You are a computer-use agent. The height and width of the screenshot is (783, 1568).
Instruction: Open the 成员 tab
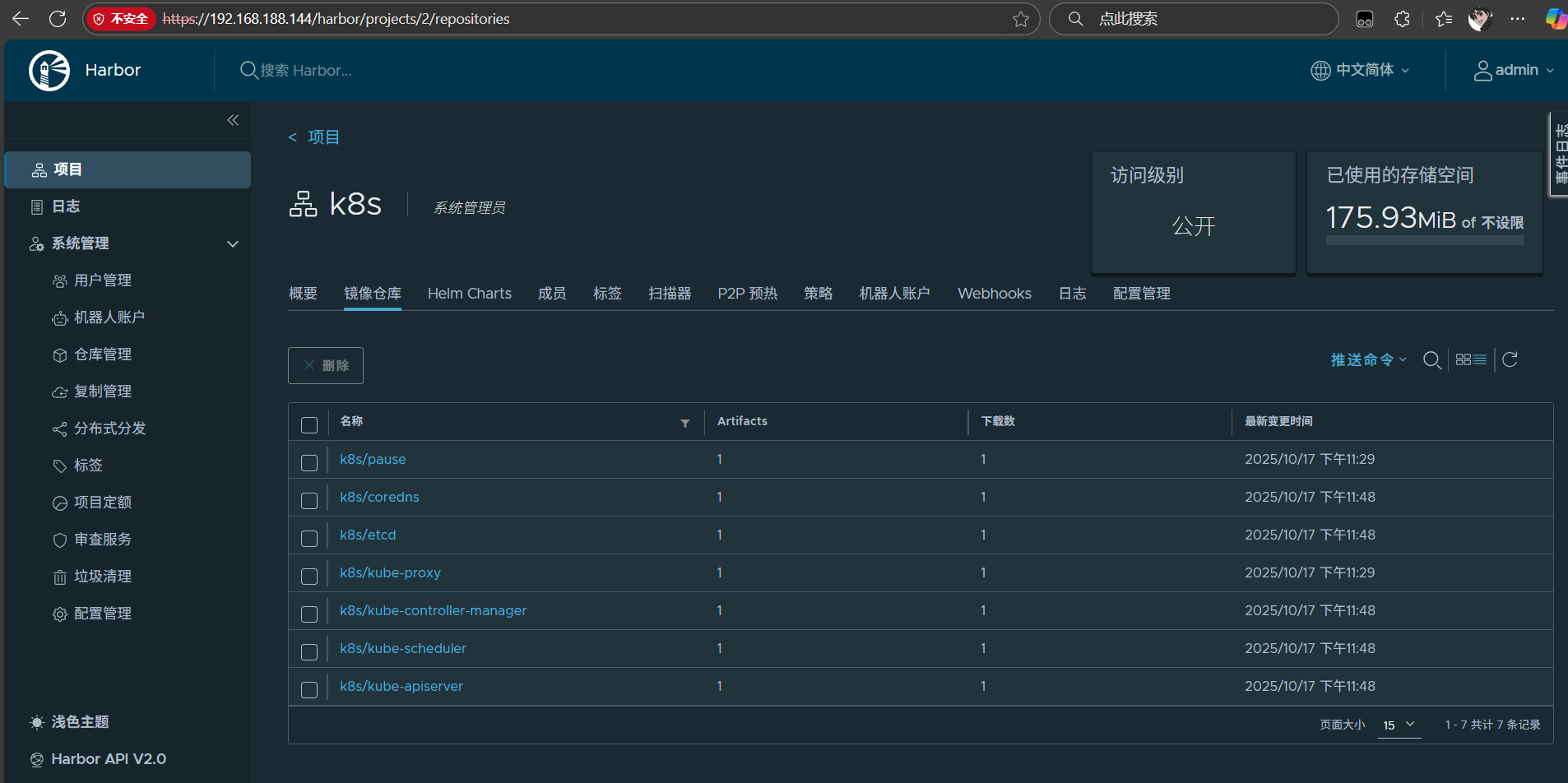click(x=552, y=294)
